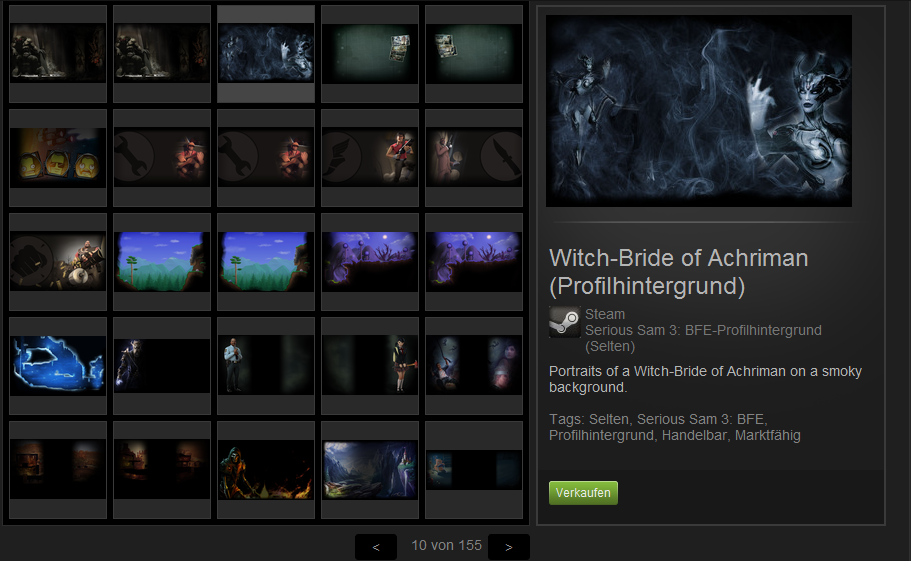Select the Heavy fist emblem thumbnail
Screen dimensions: 911x561
coord(58,261)
